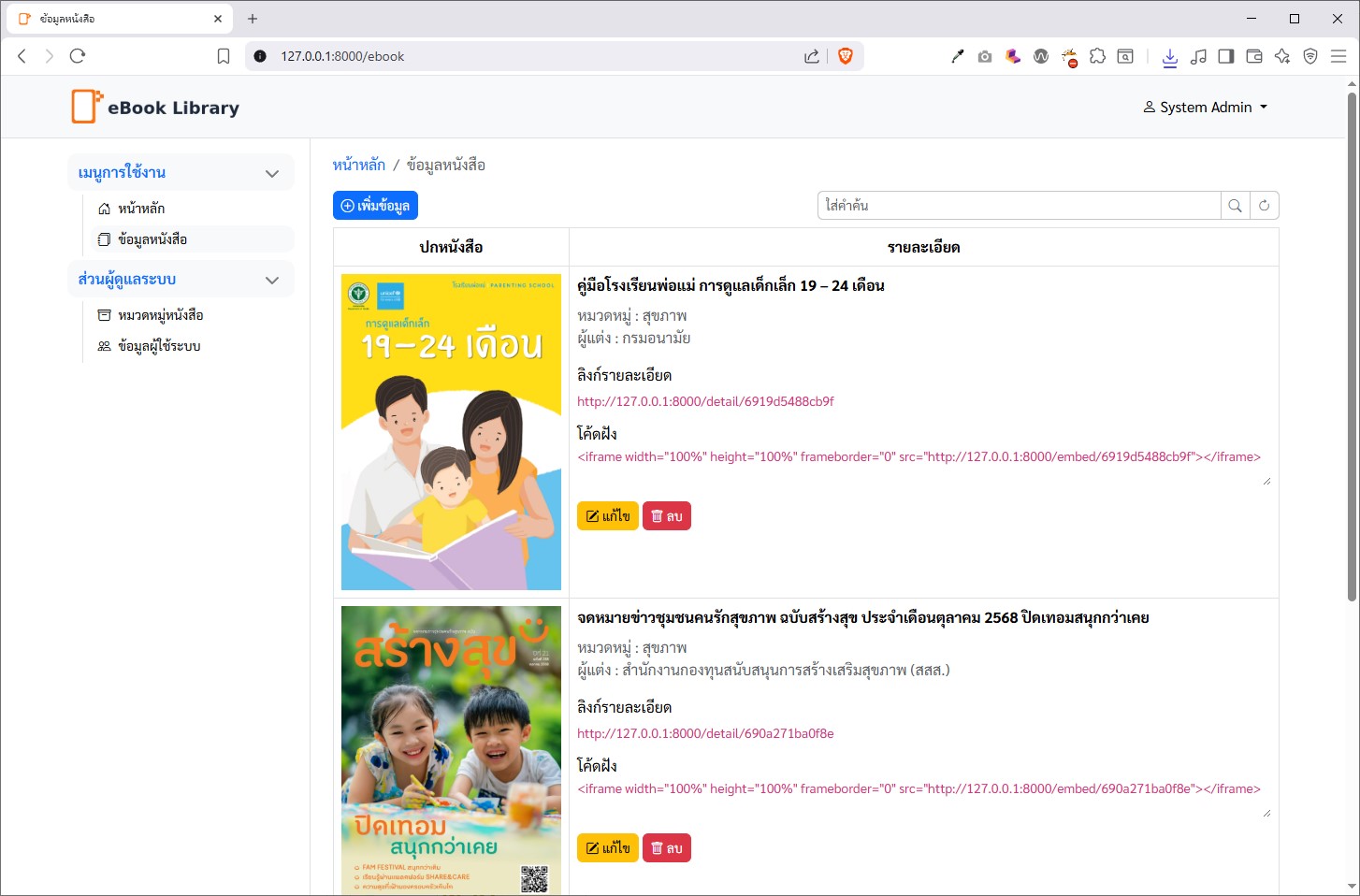Click the Brave Shields lion icon
Image resolution: width=1360 pixels, height=896 pixels.
click(x=846, y=56)
